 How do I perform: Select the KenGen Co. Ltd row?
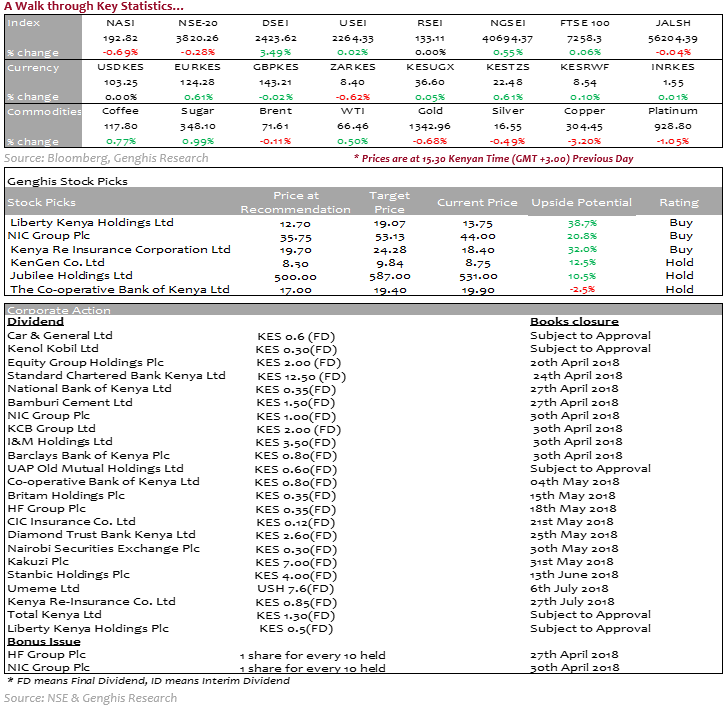click(58, 262)
